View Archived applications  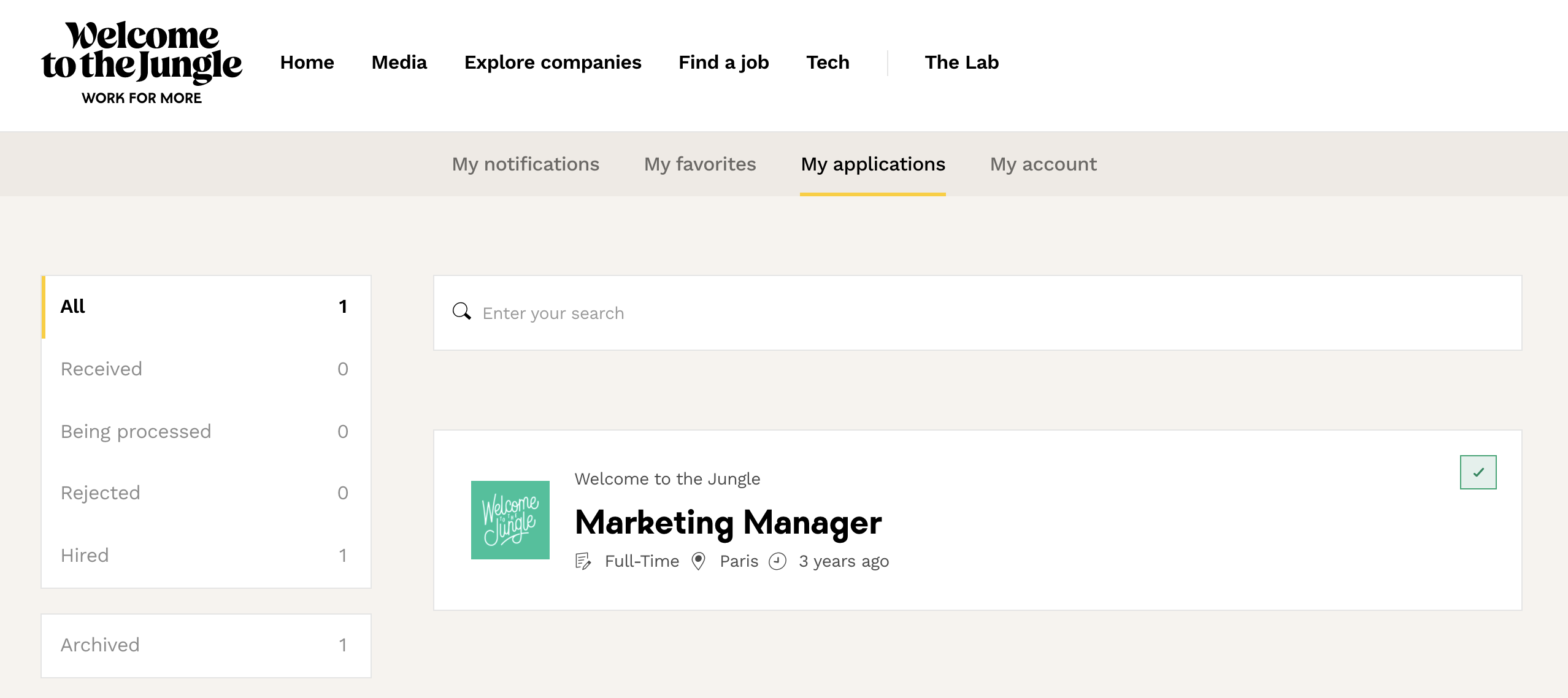(x=205, y=645)
